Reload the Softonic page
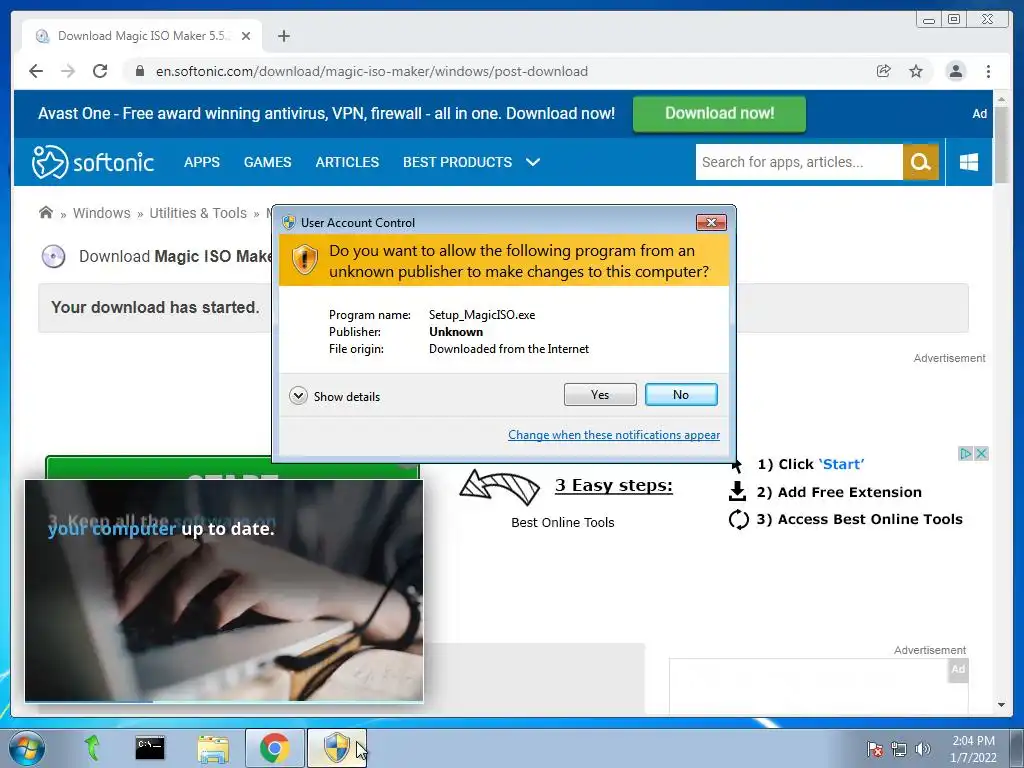Viewport: 1024px width, 768px height. (x=100, y=71)
